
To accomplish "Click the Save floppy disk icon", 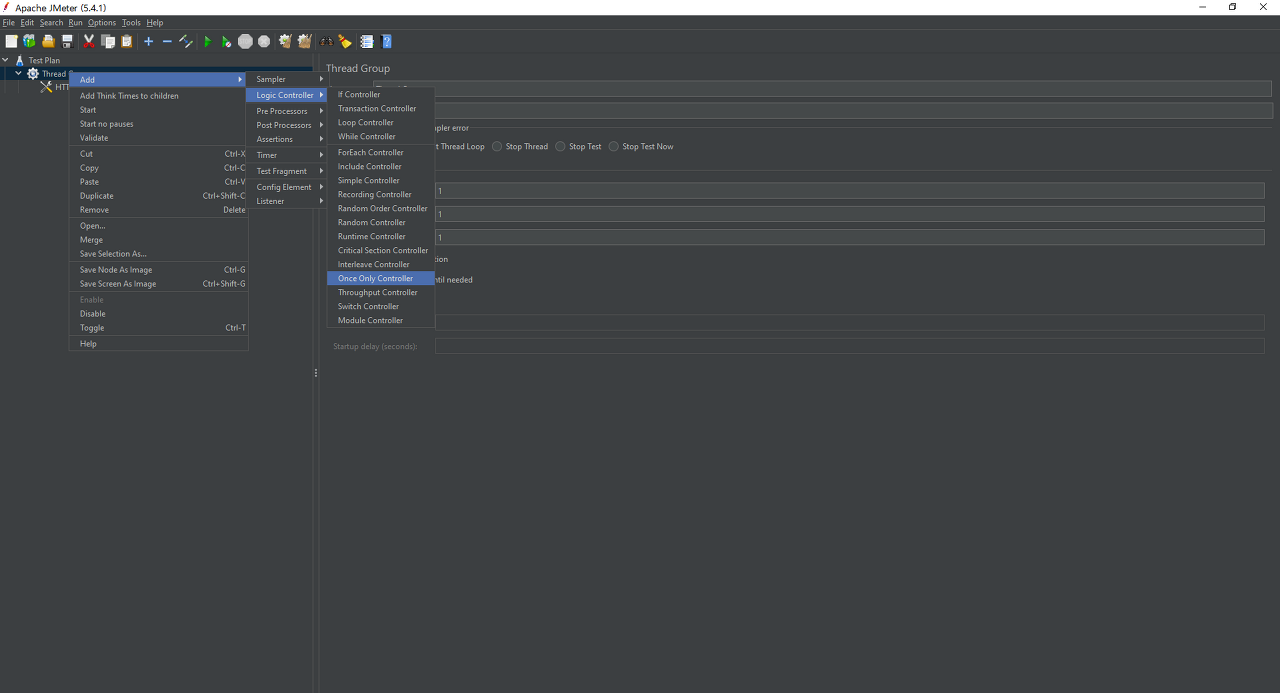I will coord(67,41).
